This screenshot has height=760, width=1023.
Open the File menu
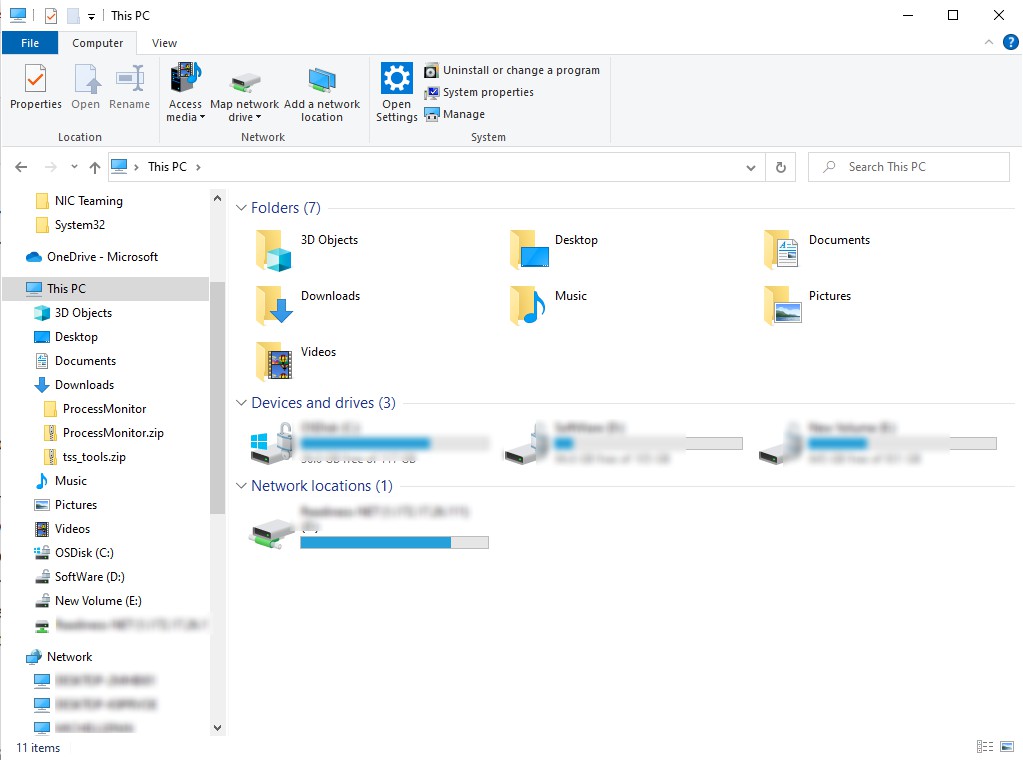pos(30,43)
